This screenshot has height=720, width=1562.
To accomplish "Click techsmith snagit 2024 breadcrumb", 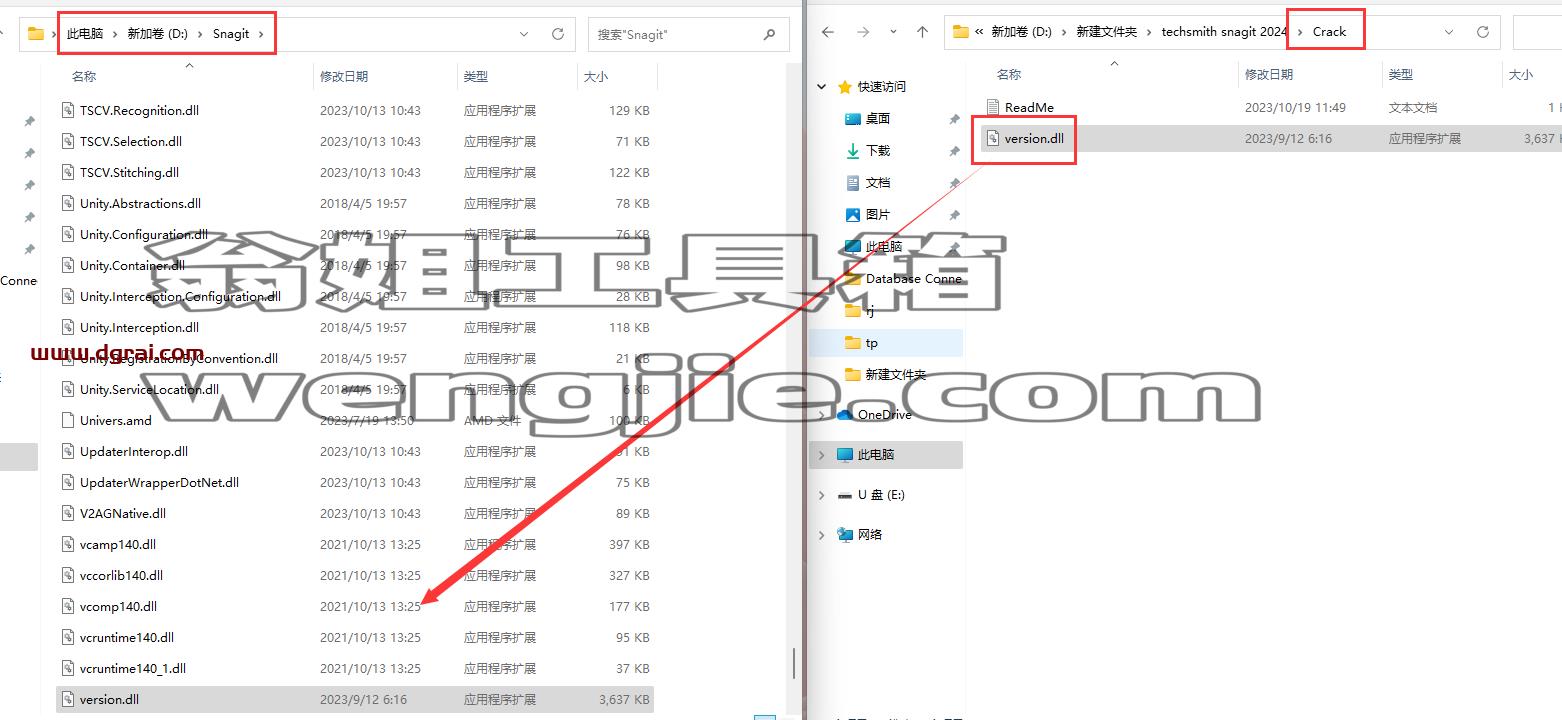I will 1224,32.
